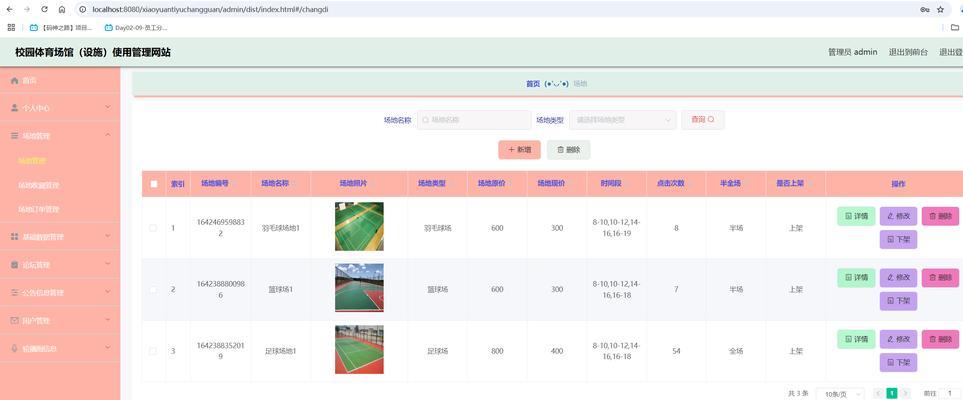Tick the checkbox for 篮球场1 row
This screenshot has width=963, height=400.
pos(154,289)
